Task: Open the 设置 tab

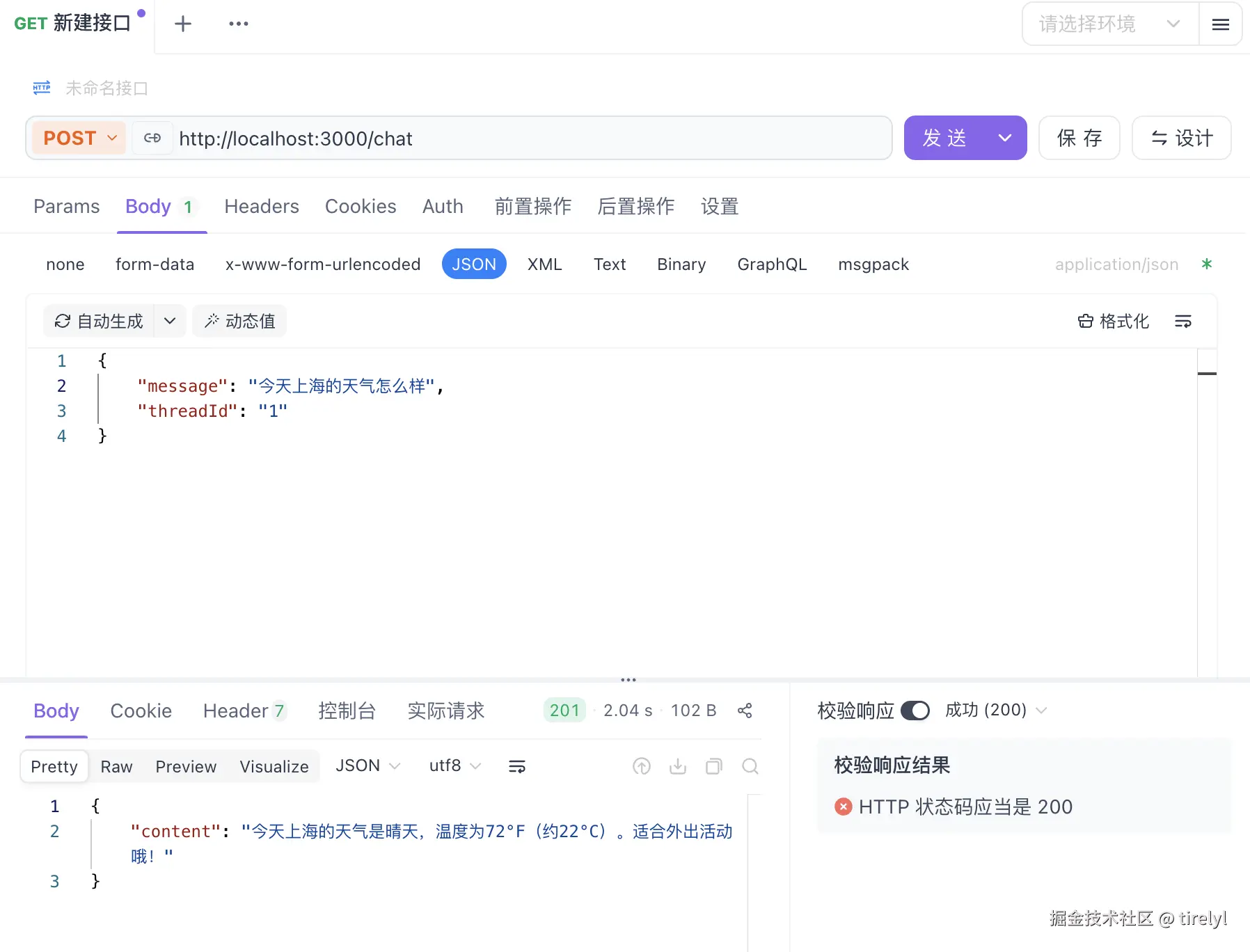Action: tap(720, 207)
